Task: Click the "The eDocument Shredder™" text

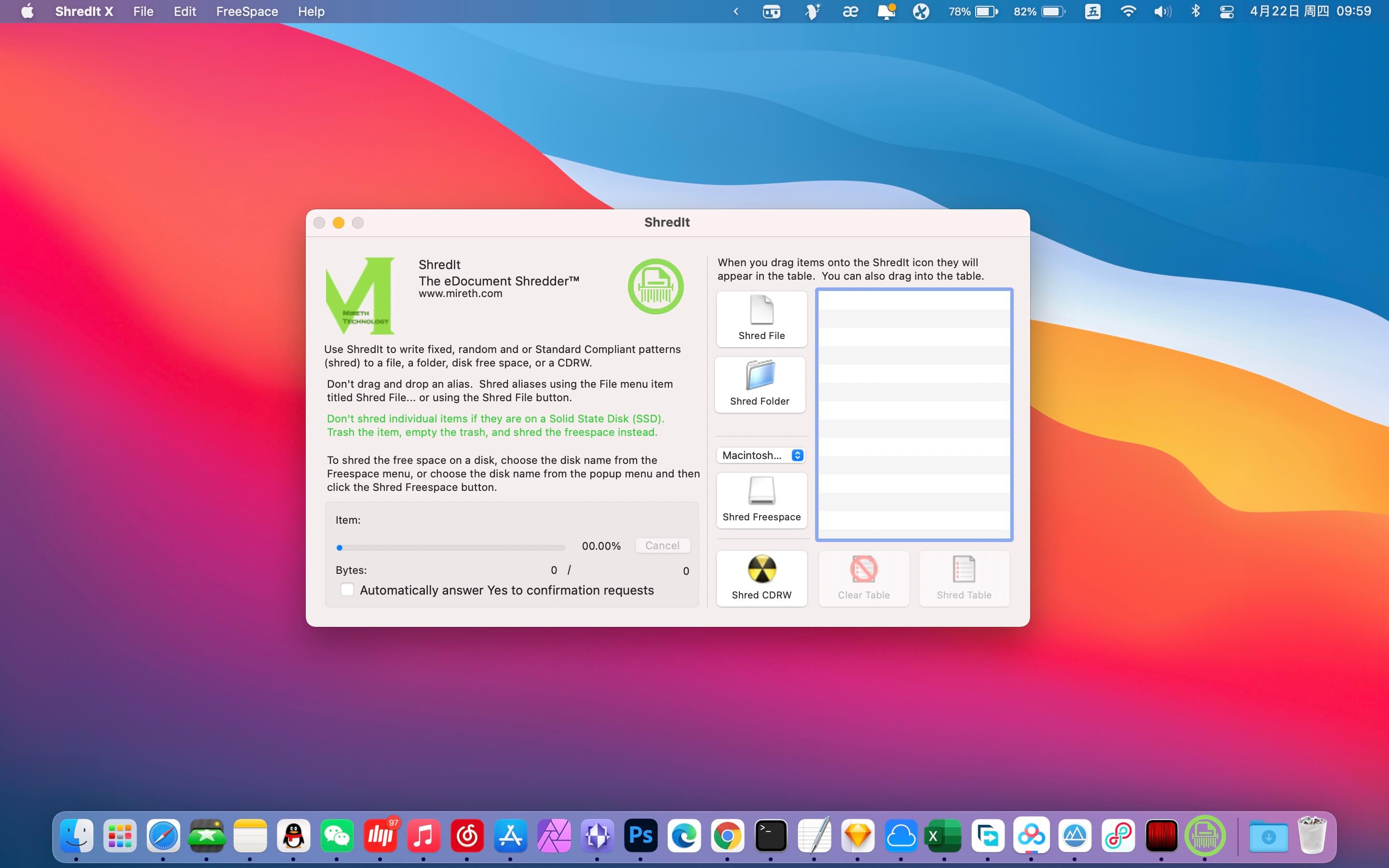Action: click(x=499, y=281)
